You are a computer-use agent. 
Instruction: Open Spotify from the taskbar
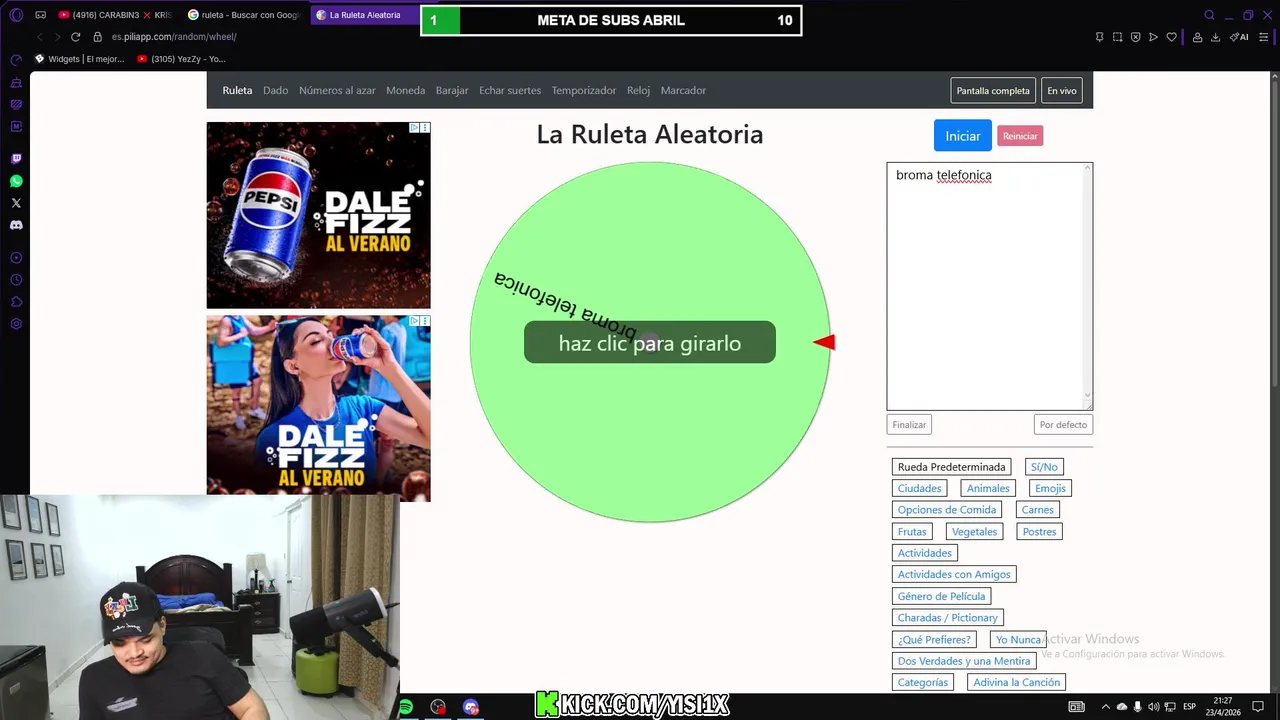[x=405, y=707]
